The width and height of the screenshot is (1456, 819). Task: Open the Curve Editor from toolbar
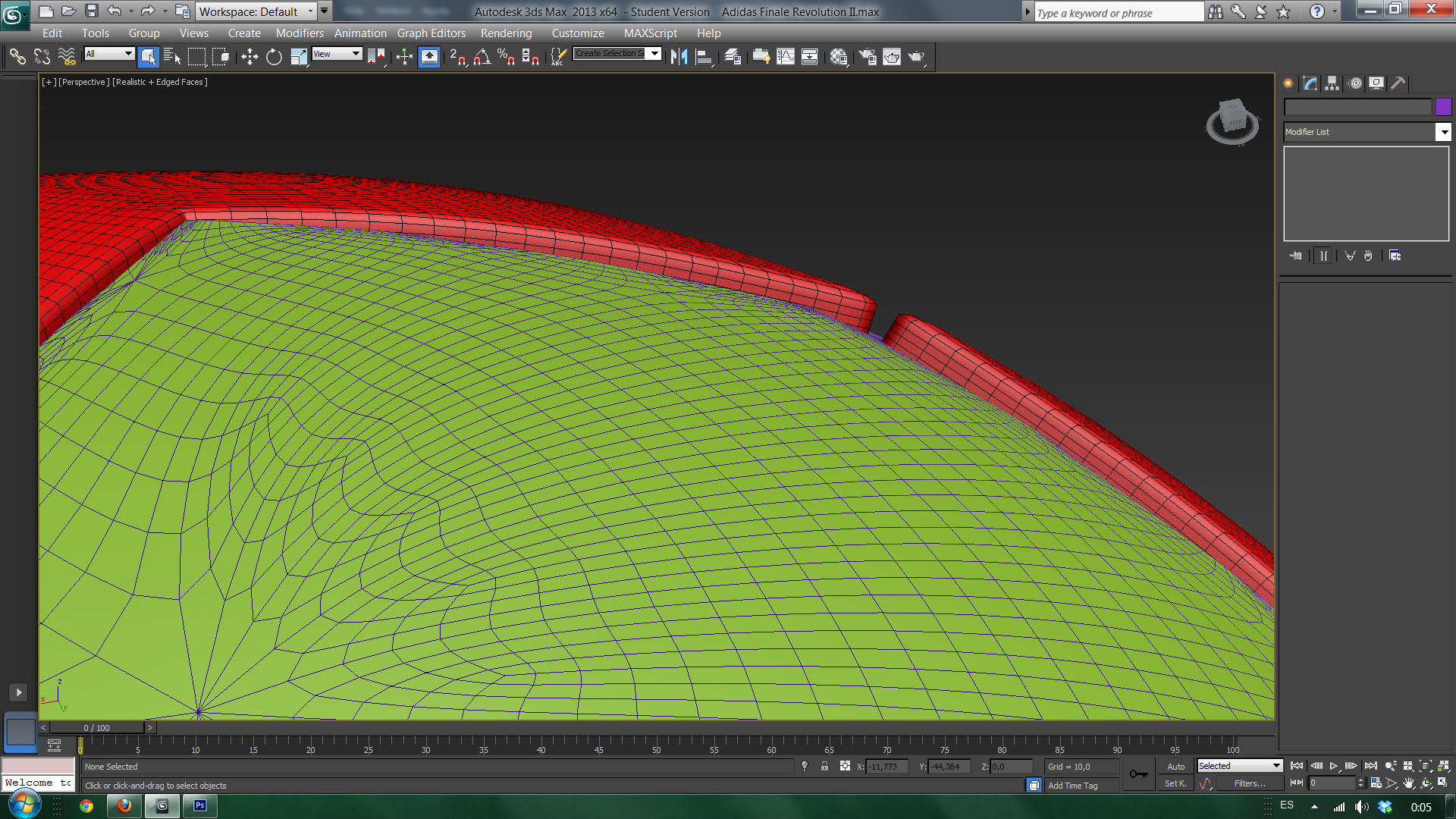click(x=786, y=57)
